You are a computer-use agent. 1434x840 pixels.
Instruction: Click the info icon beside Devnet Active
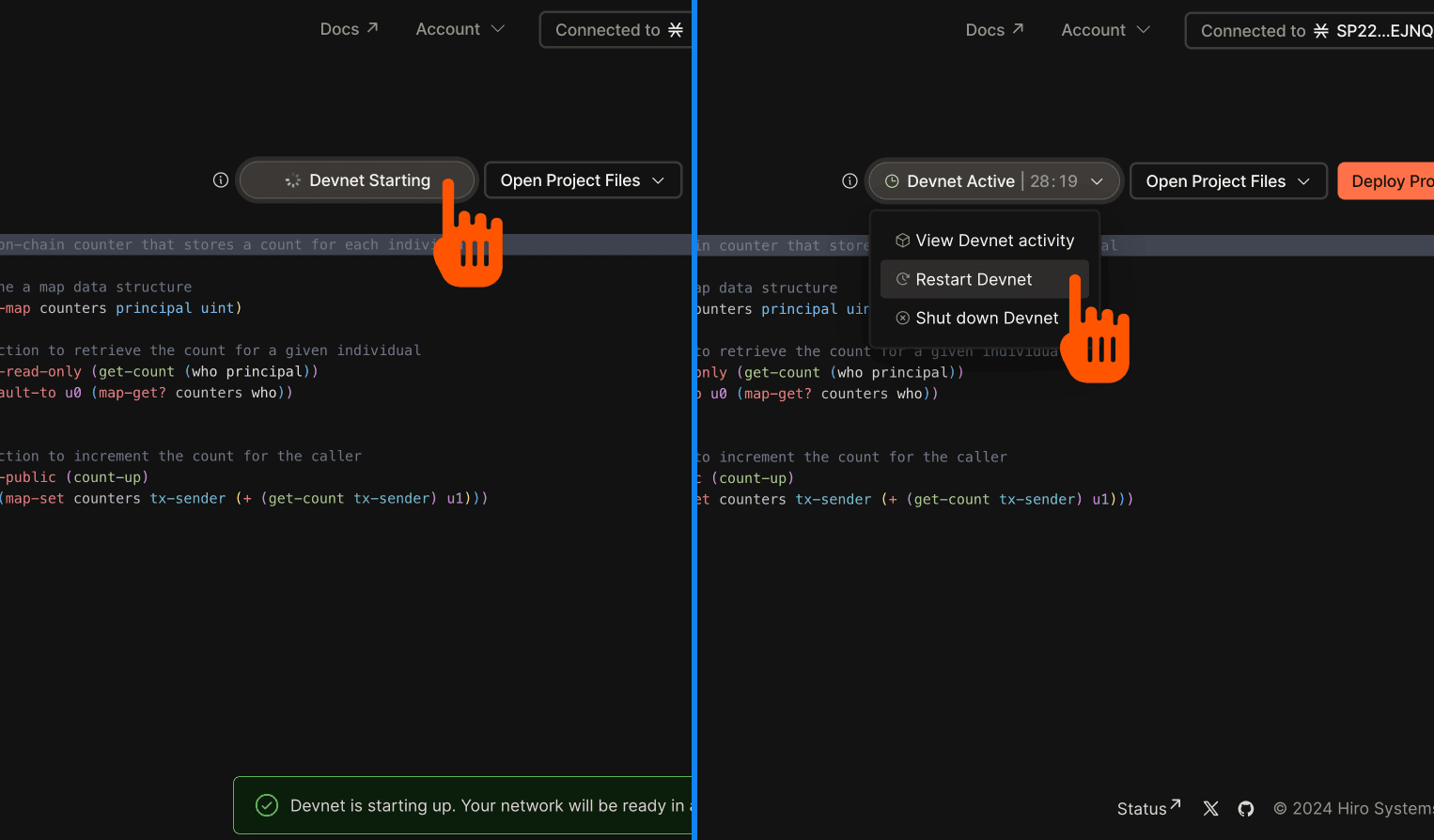[x=849, y=180]
